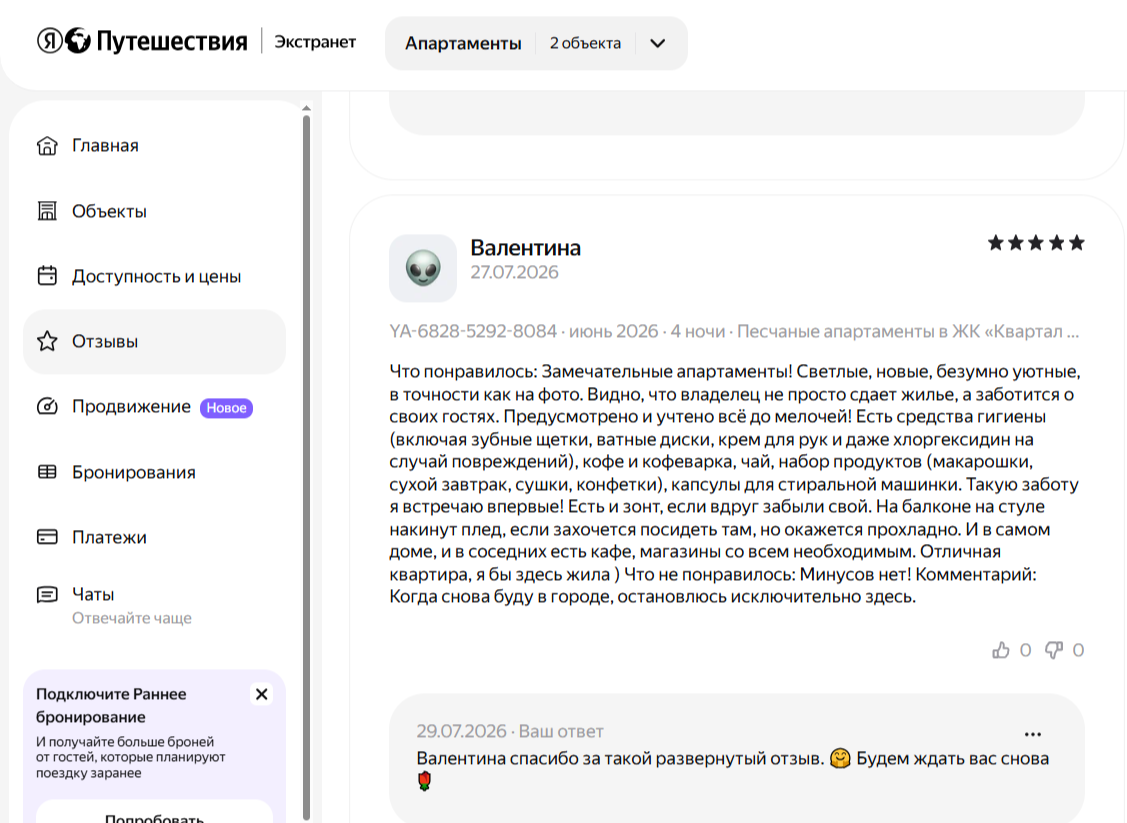Click the reply text thanking Валентина
This screenshot has height=823, width=1127.
click(x=732, y=769)
